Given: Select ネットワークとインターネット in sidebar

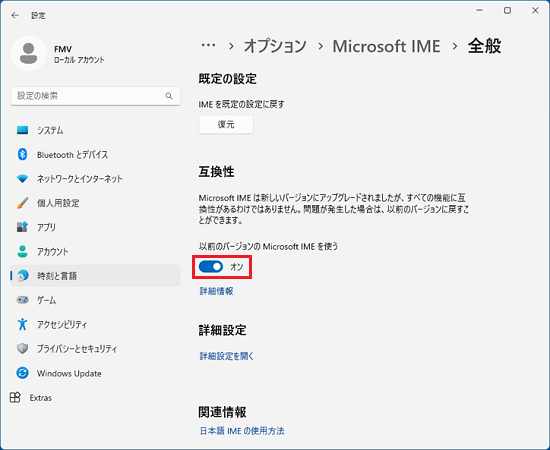Looking at the screenshot, I should point(95,179).
